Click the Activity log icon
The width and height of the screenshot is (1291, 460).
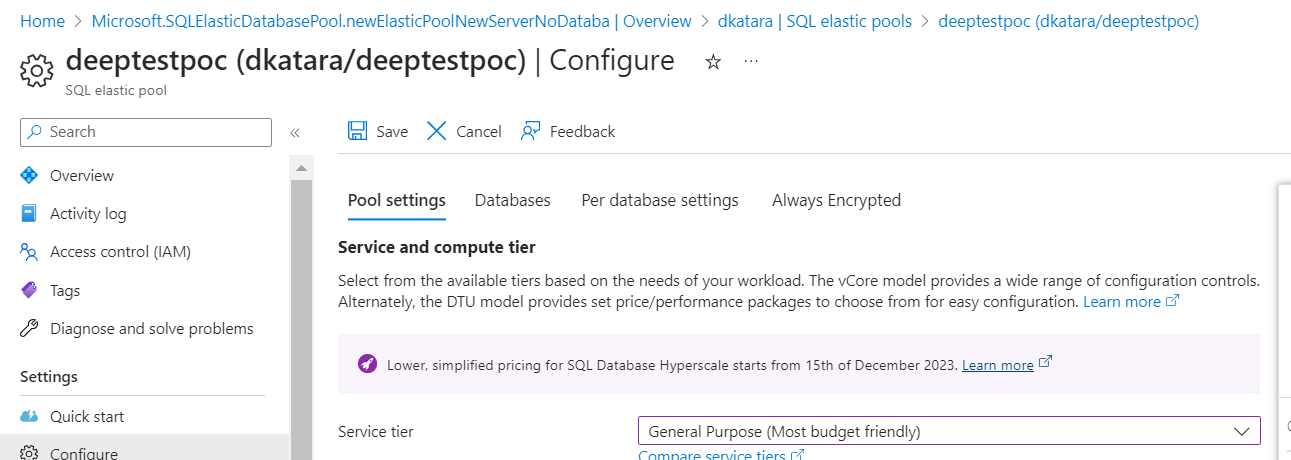coord(30,213)
